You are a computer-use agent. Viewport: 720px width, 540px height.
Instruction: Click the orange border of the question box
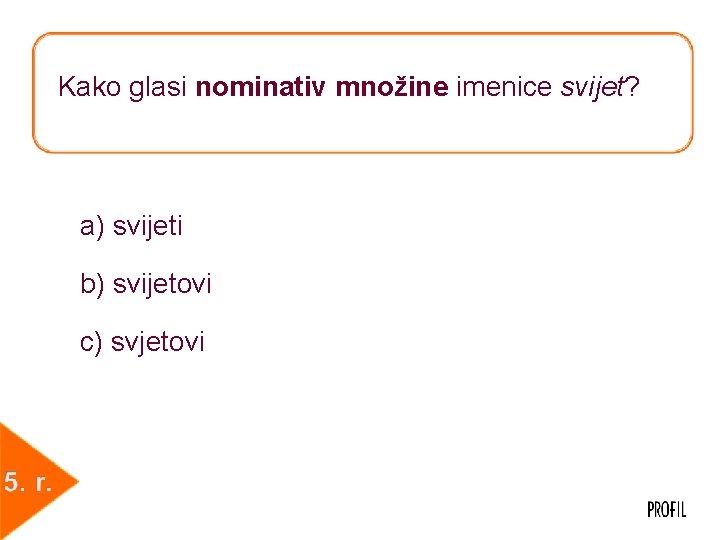coord(360,35)
